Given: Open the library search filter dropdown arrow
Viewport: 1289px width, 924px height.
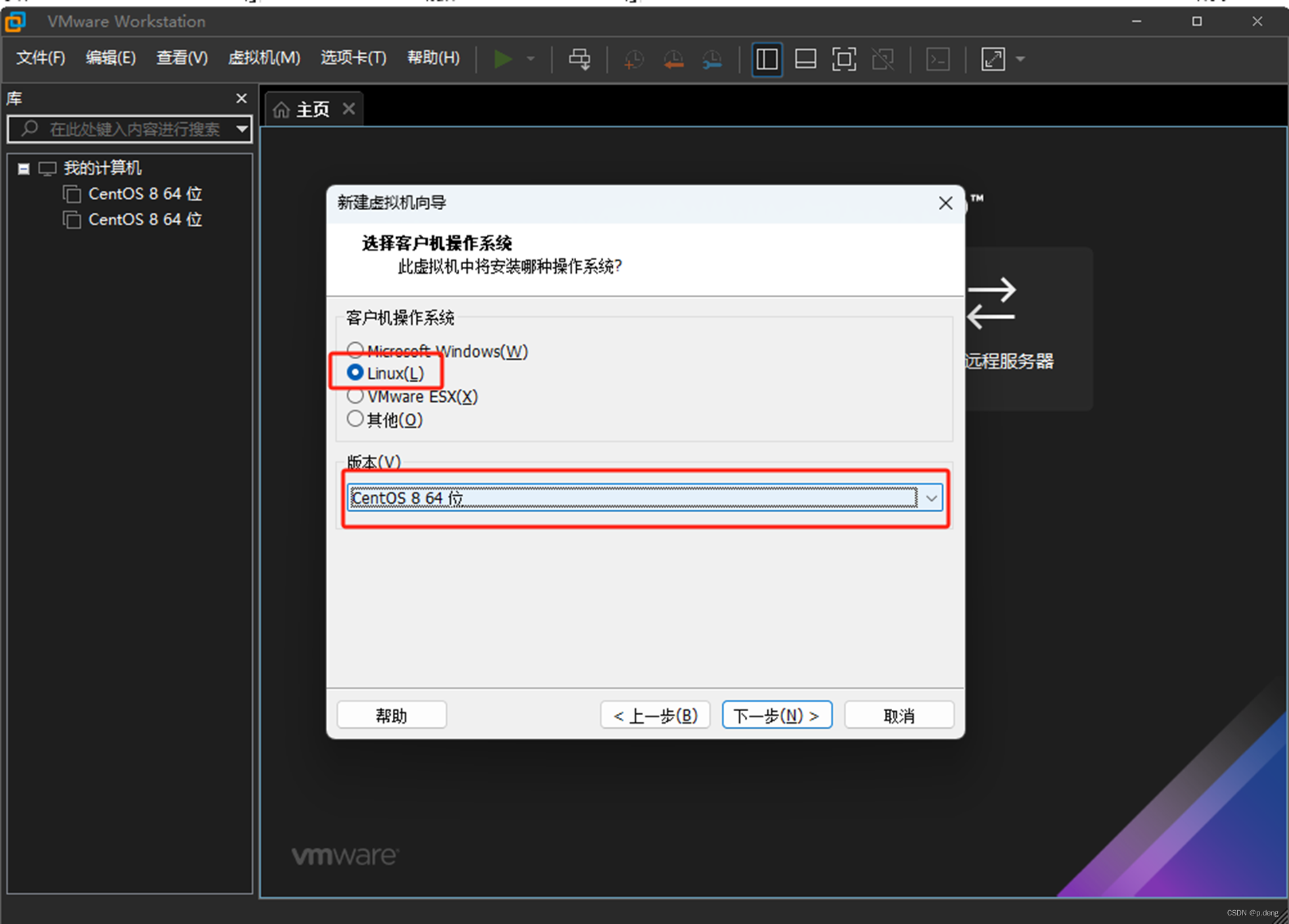Looking at the screenshot, I should tap(242, 129).
